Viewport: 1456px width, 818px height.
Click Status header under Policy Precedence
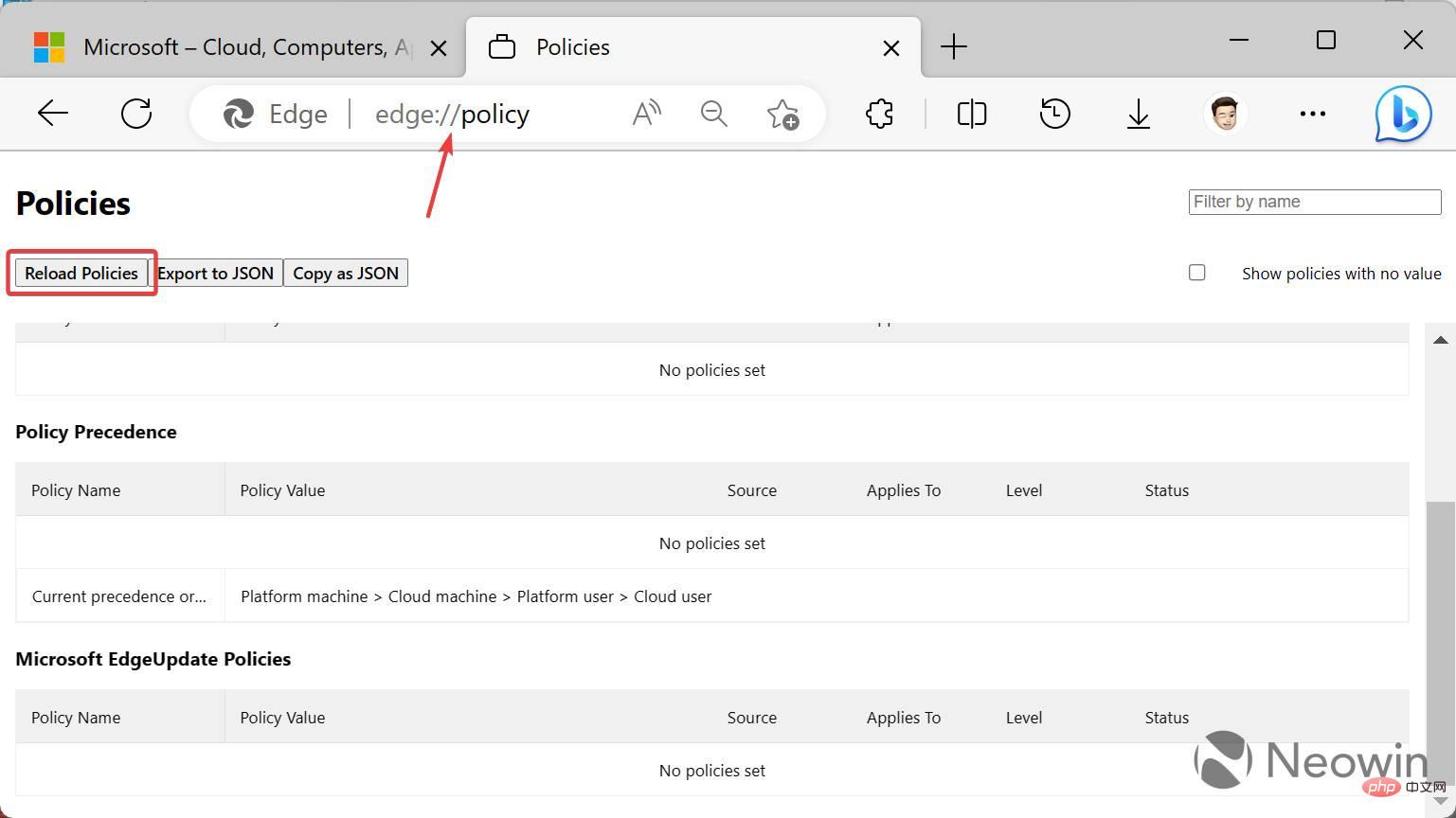click(x=1167, y=490)
